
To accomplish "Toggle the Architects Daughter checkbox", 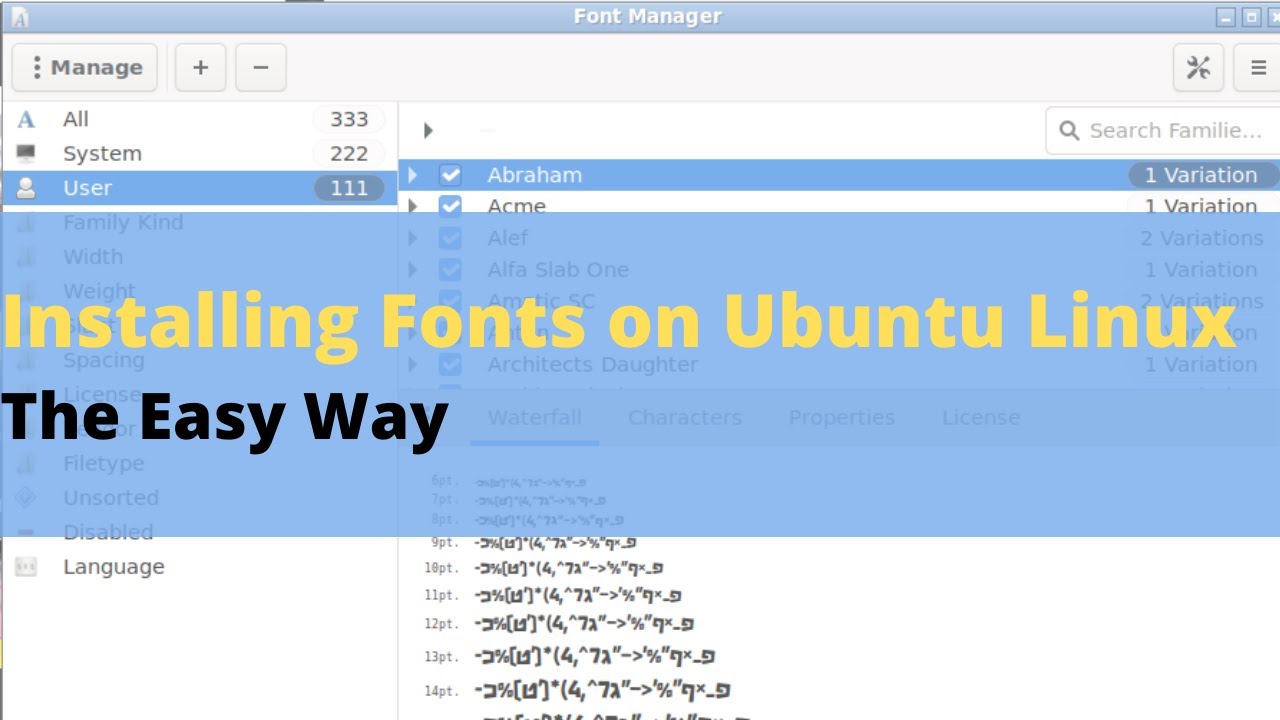I will 450,364.
